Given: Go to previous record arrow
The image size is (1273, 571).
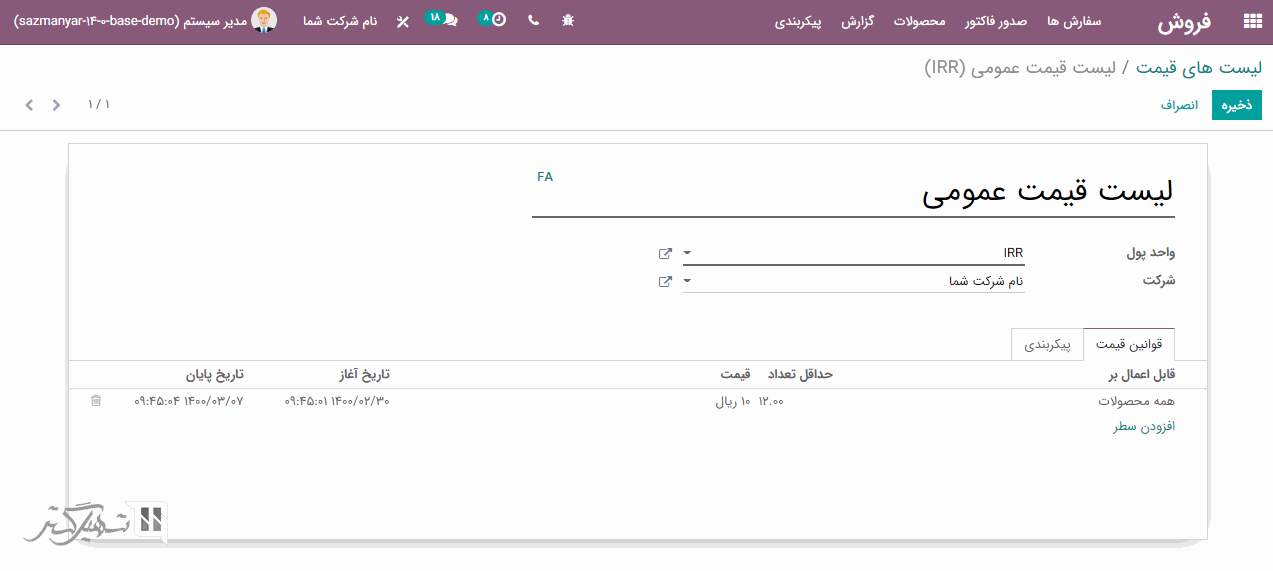Looking at the screenshot, I should (x=56, y=105).
